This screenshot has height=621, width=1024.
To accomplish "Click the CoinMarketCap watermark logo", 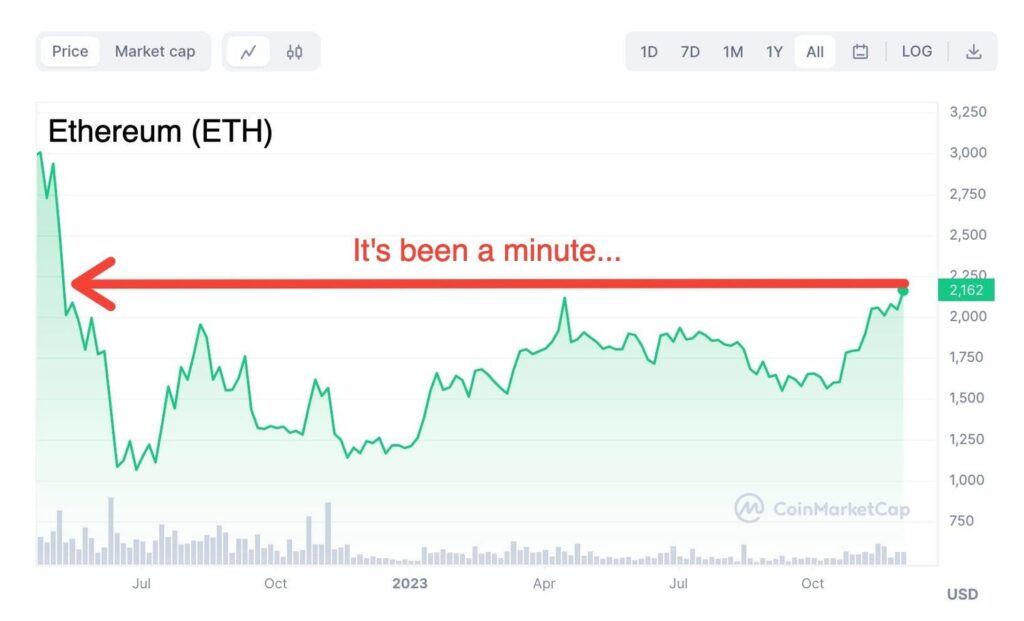I will coord(749,508).
